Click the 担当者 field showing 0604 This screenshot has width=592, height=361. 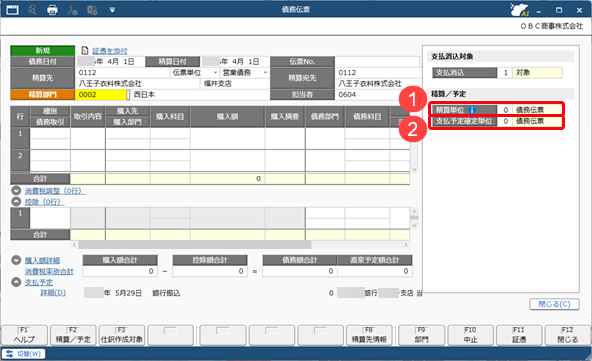point(378,94)
